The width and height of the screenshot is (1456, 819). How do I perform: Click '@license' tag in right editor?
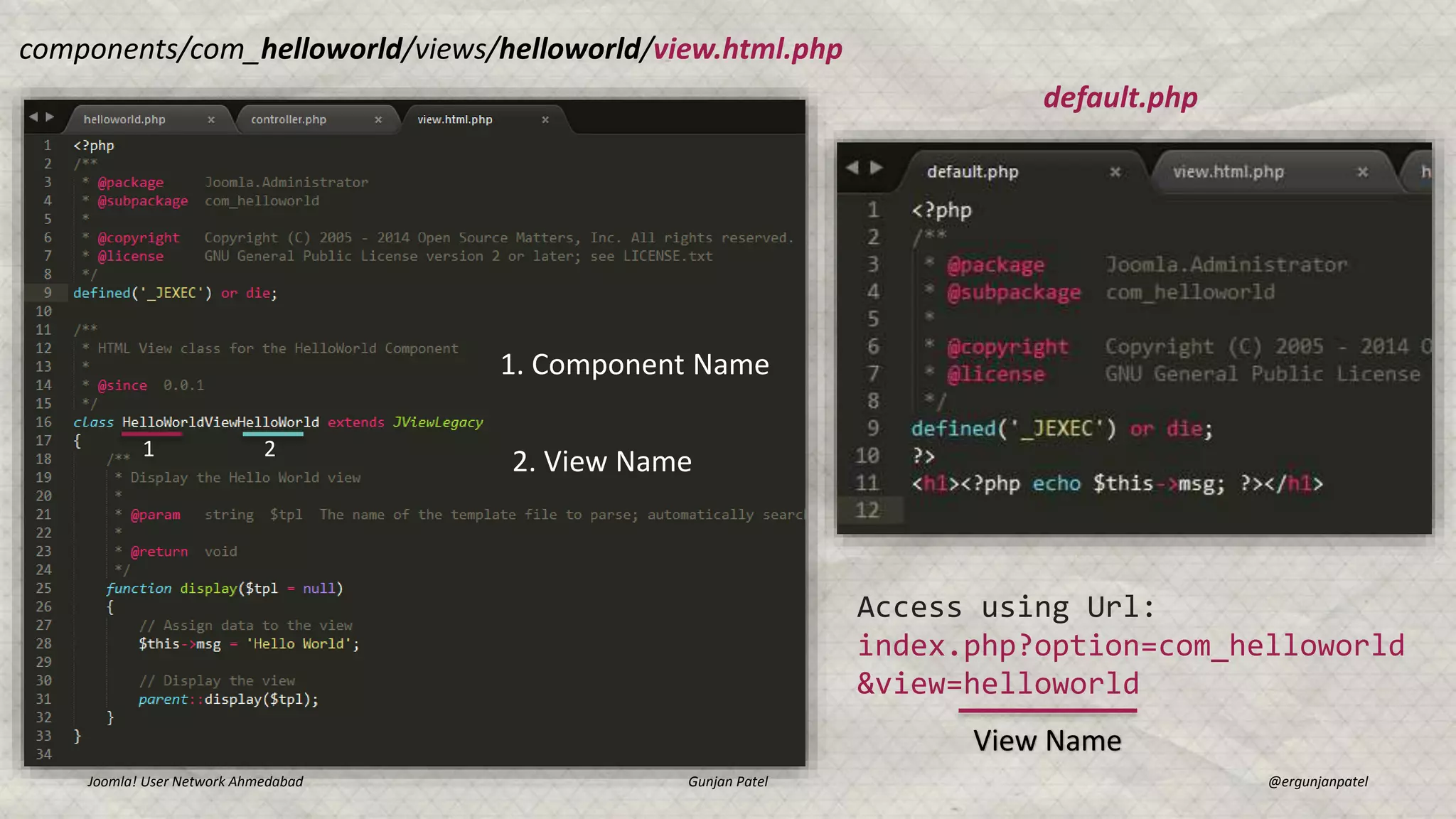pyautogui.click(x=995, y=374)
